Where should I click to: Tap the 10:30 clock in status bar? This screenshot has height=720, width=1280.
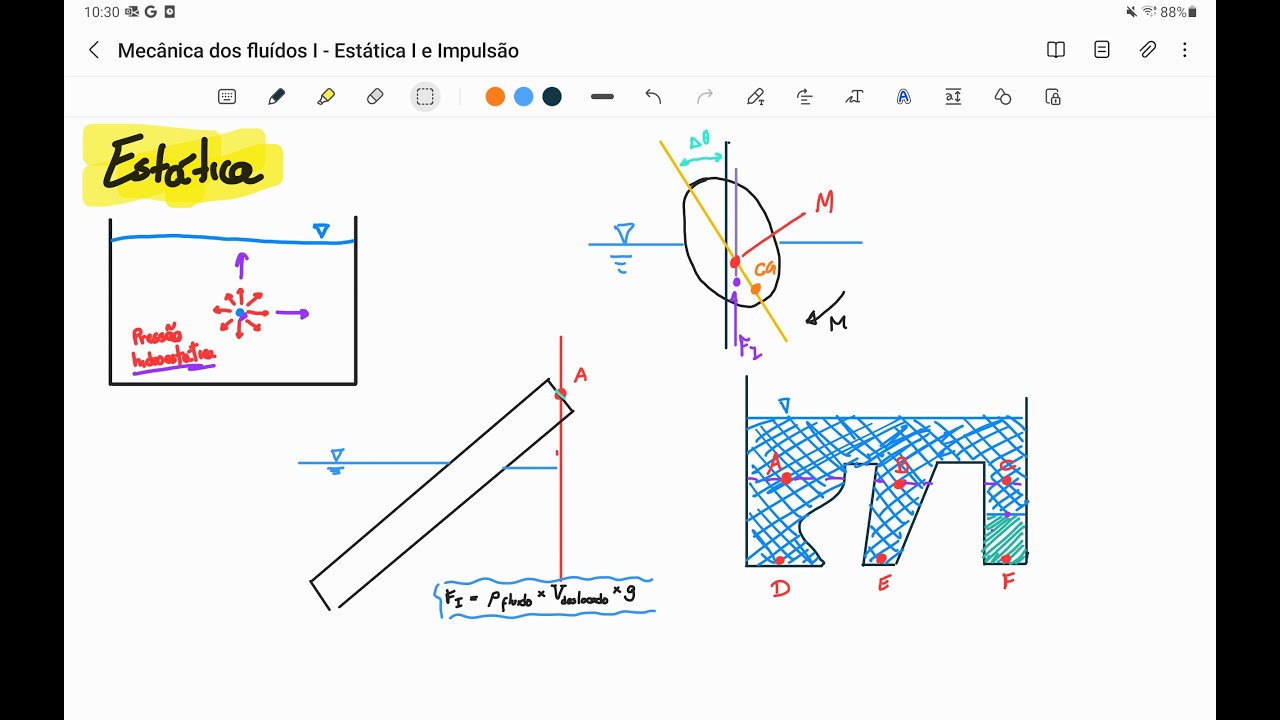tap(102, 12)
